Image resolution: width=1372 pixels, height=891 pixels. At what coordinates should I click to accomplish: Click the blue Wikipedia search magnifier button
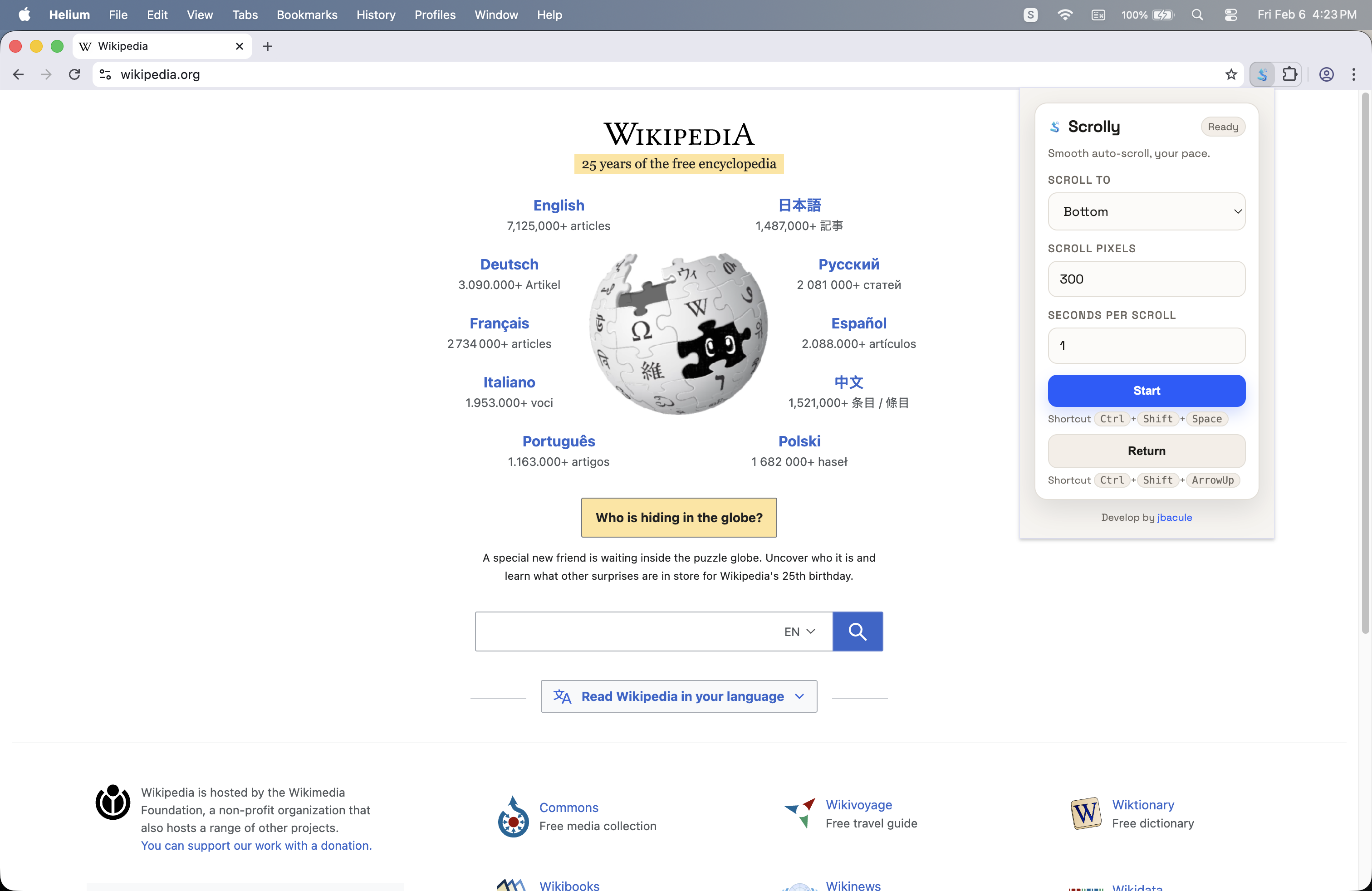(857, 632)
